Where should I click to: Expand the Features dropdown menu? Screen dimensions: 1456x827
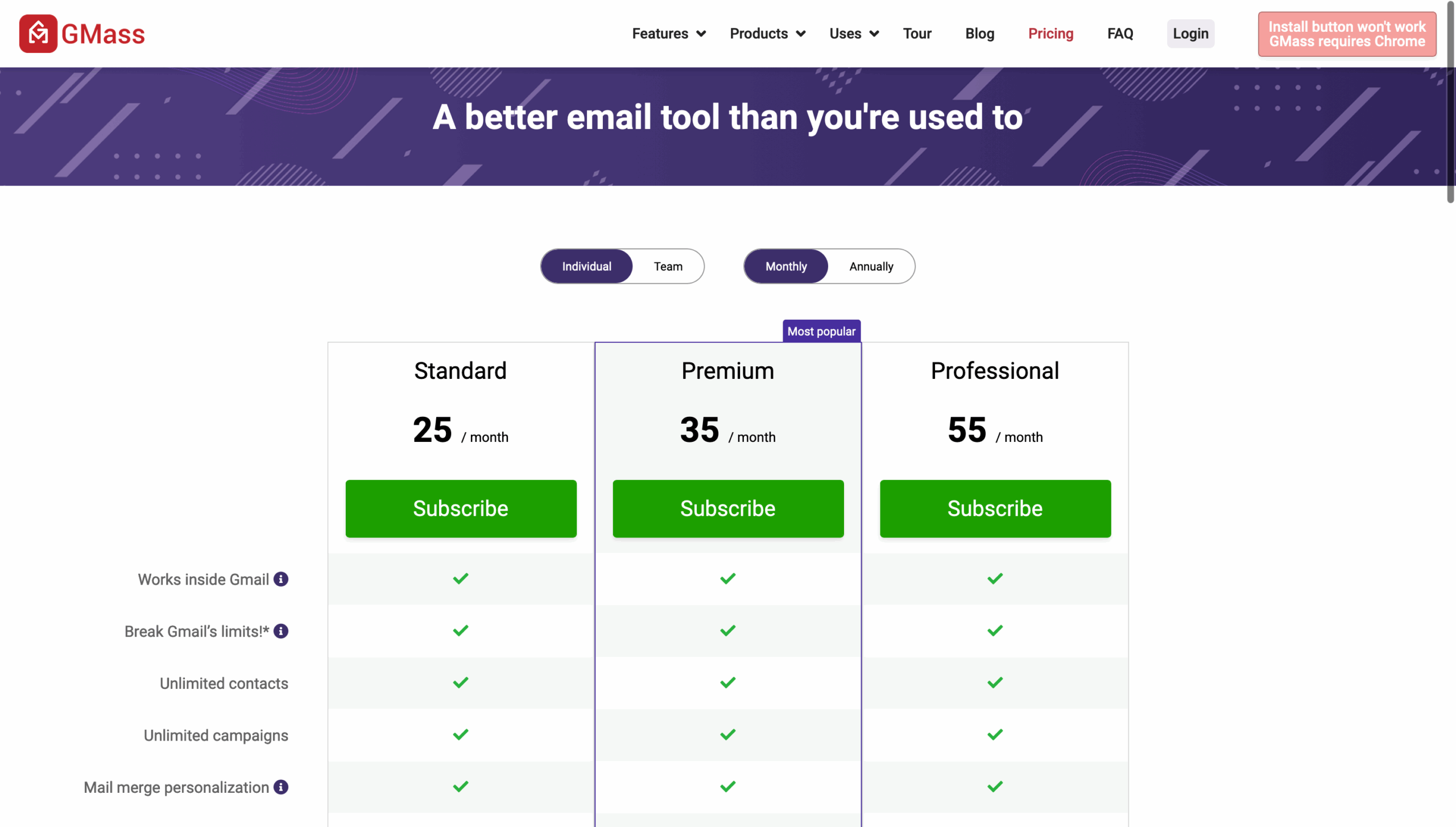(669, 34)
